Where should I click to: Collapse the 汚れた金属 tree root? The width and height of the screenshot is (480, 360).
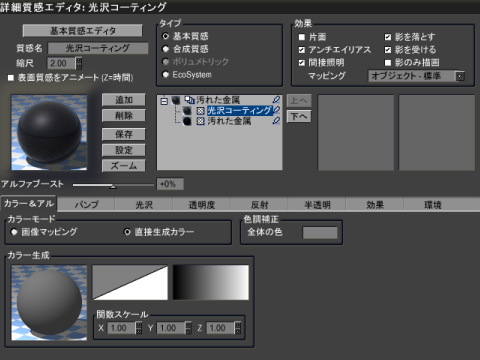[164, 101]
